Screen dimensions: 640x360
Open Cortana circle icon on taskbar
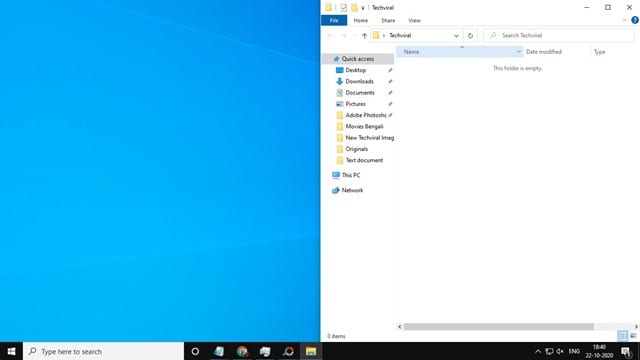(x=195, y=351)
